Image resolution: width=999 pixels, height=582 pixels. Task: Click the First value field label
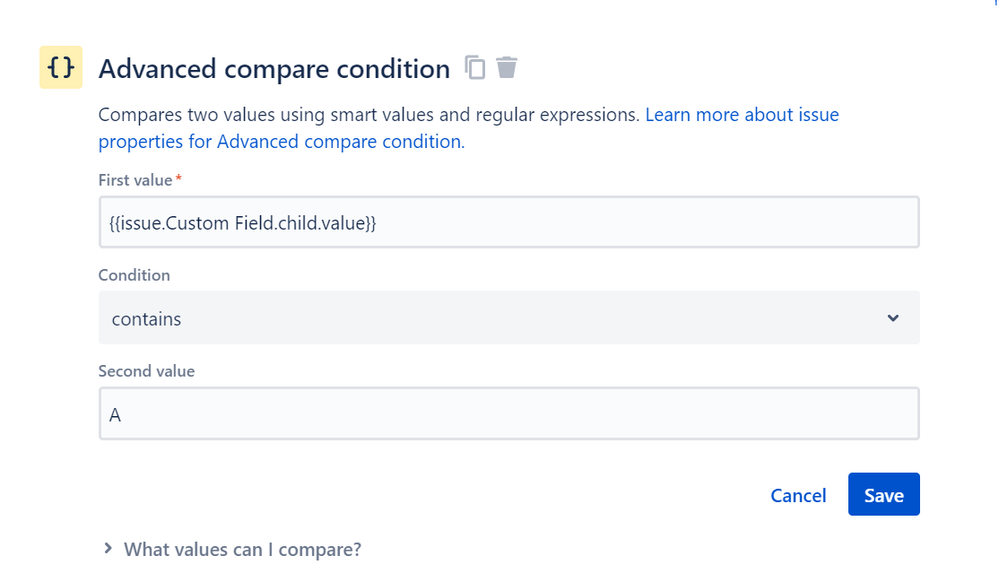tap(135, 180)
